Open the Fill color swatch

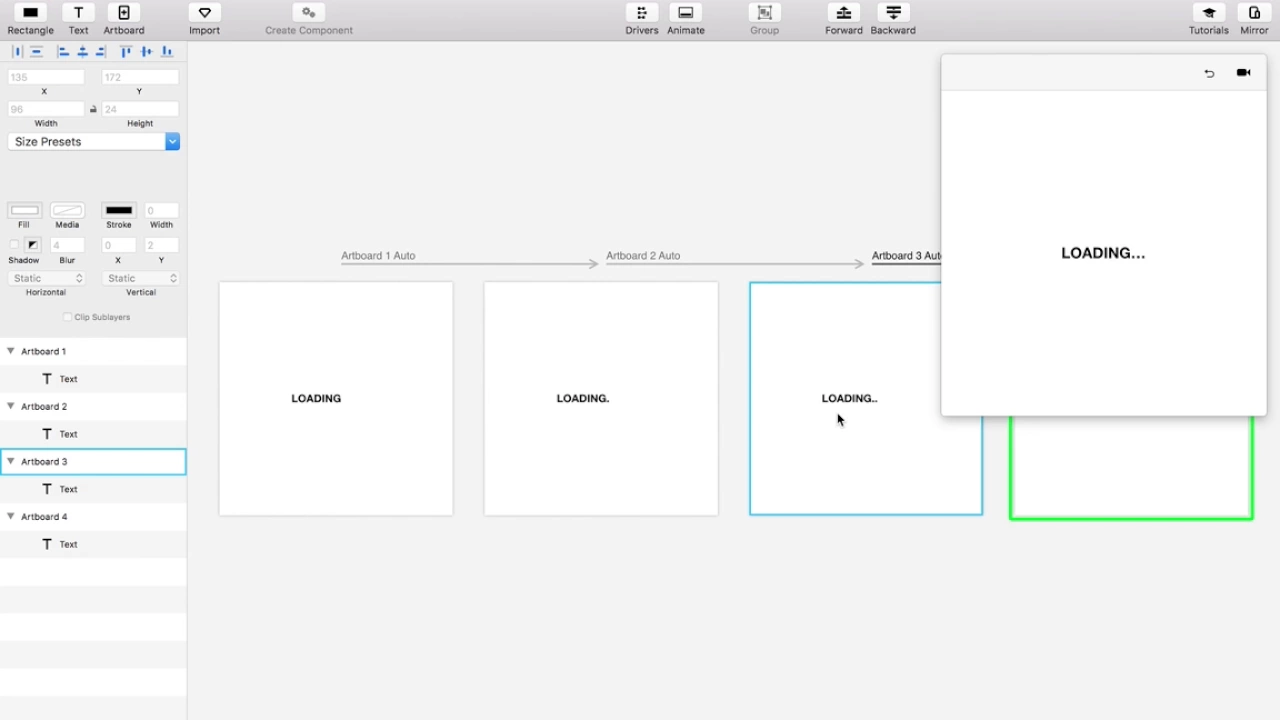pos(24,210)
